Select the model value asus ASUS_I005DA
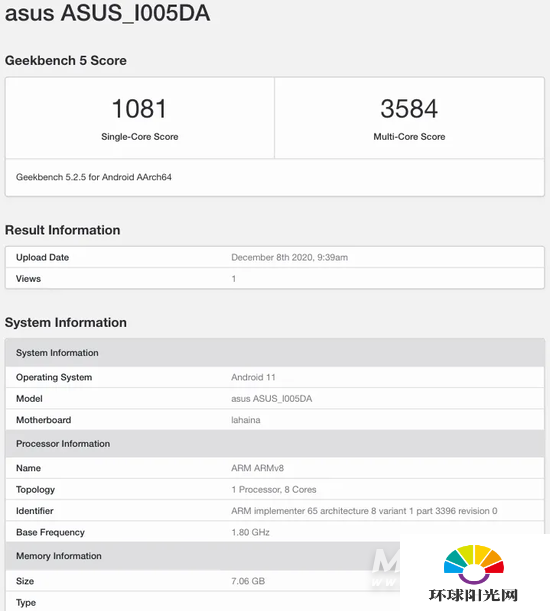This screenshot has height=611, width=550. (x=272, y=399)
